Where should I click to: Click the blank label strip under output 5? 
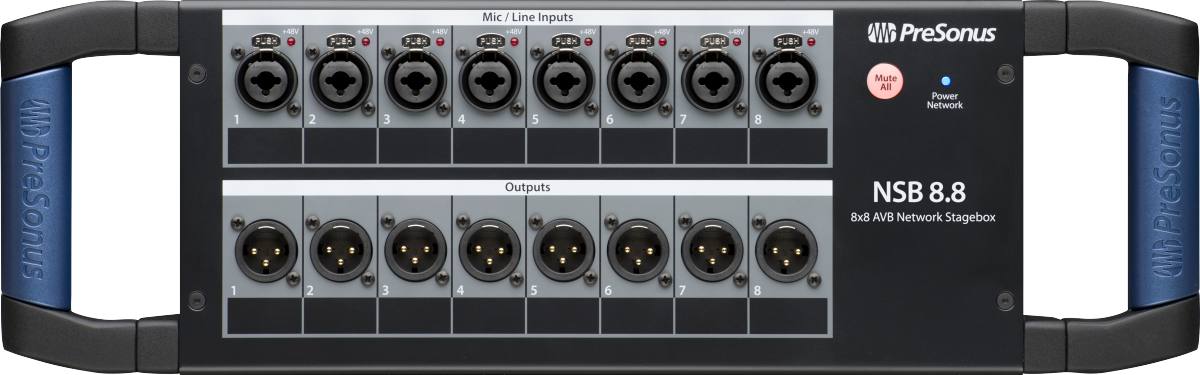[563, 316]
